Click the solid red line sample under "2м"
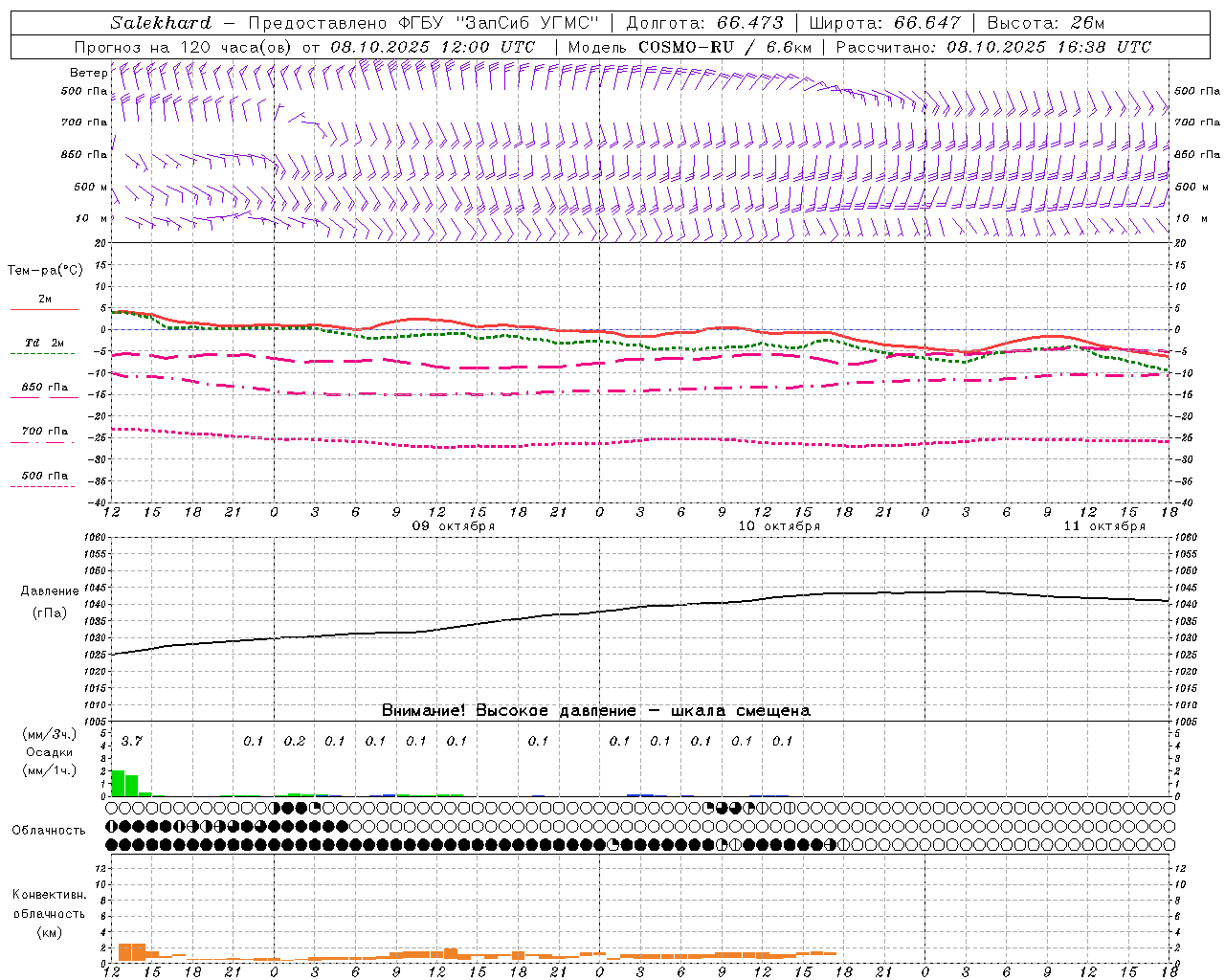 (x=44, y=309)
